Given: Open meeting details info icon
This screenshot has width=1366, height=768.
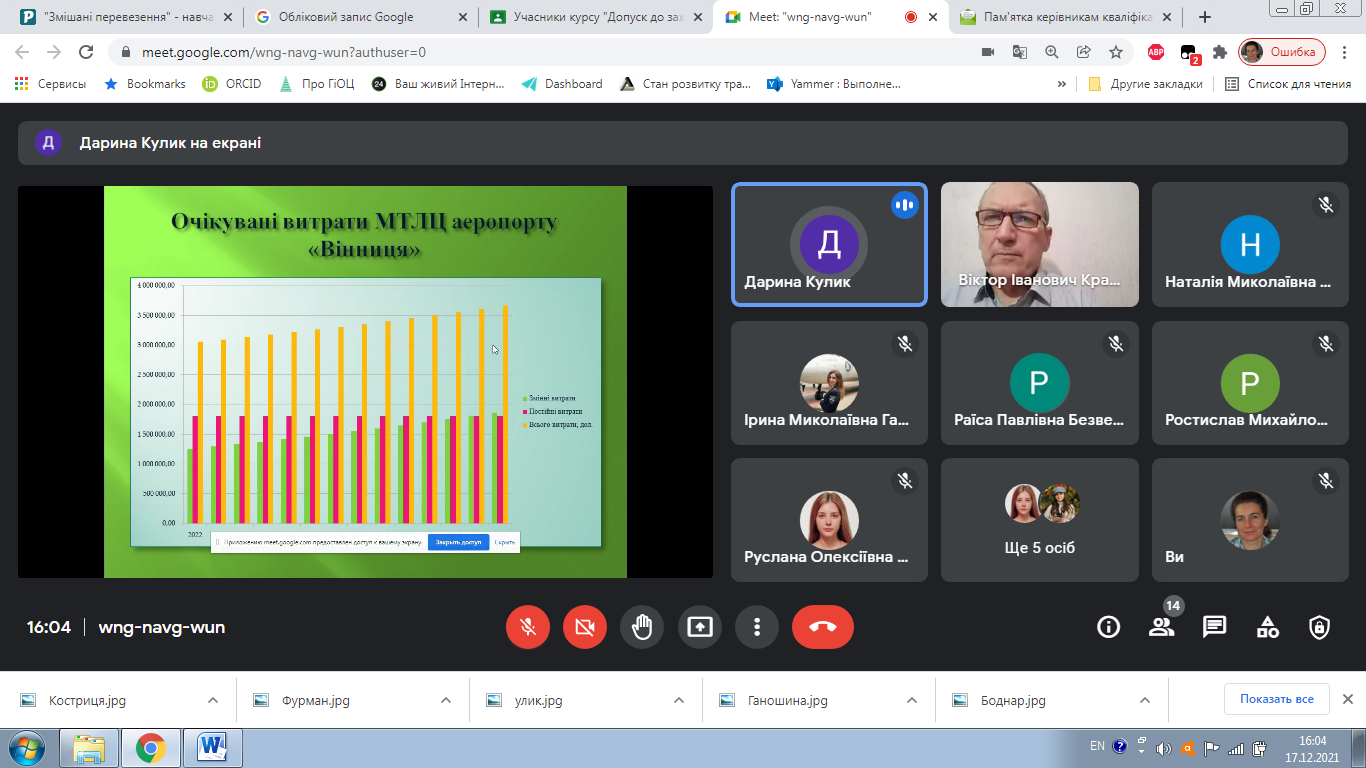Looking at the screenshot, I should point(1108,627).
